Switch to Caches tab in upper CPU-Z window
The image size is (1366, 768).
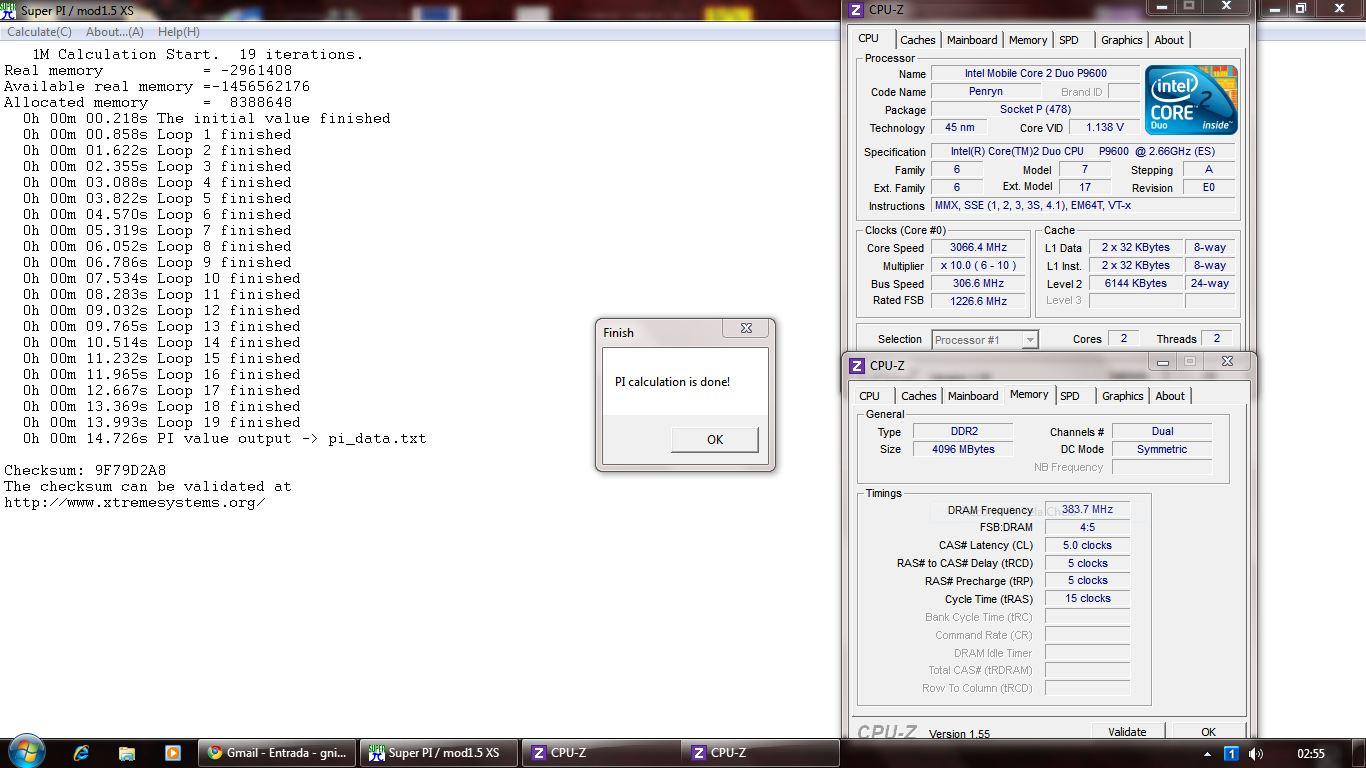tap(917, 40)
